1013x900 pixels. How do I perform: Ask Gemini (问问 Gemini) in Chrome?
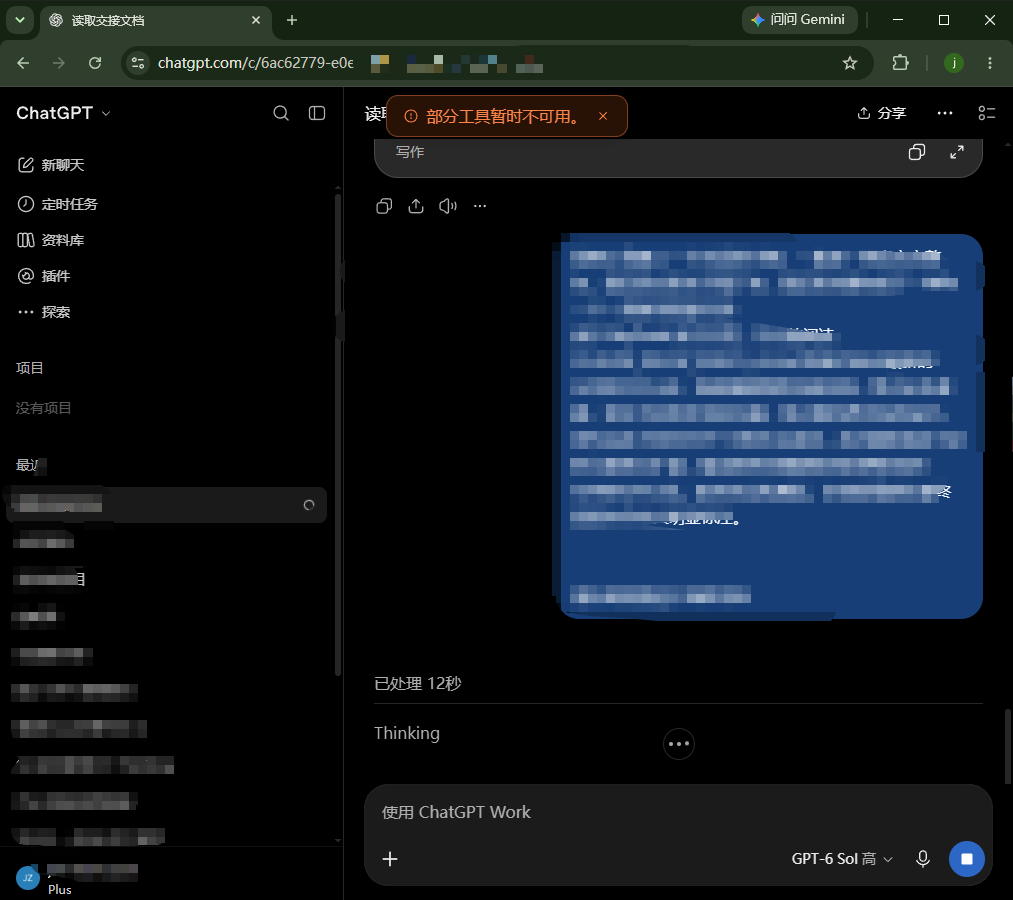(x=800, y=20)
